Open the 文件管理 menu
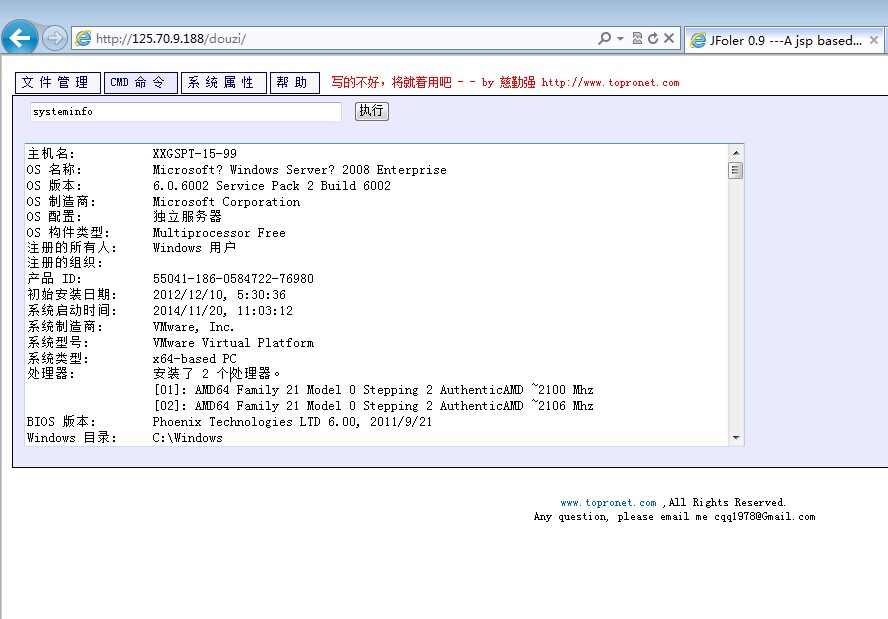The image size is (888, 619). click(58, 83)
